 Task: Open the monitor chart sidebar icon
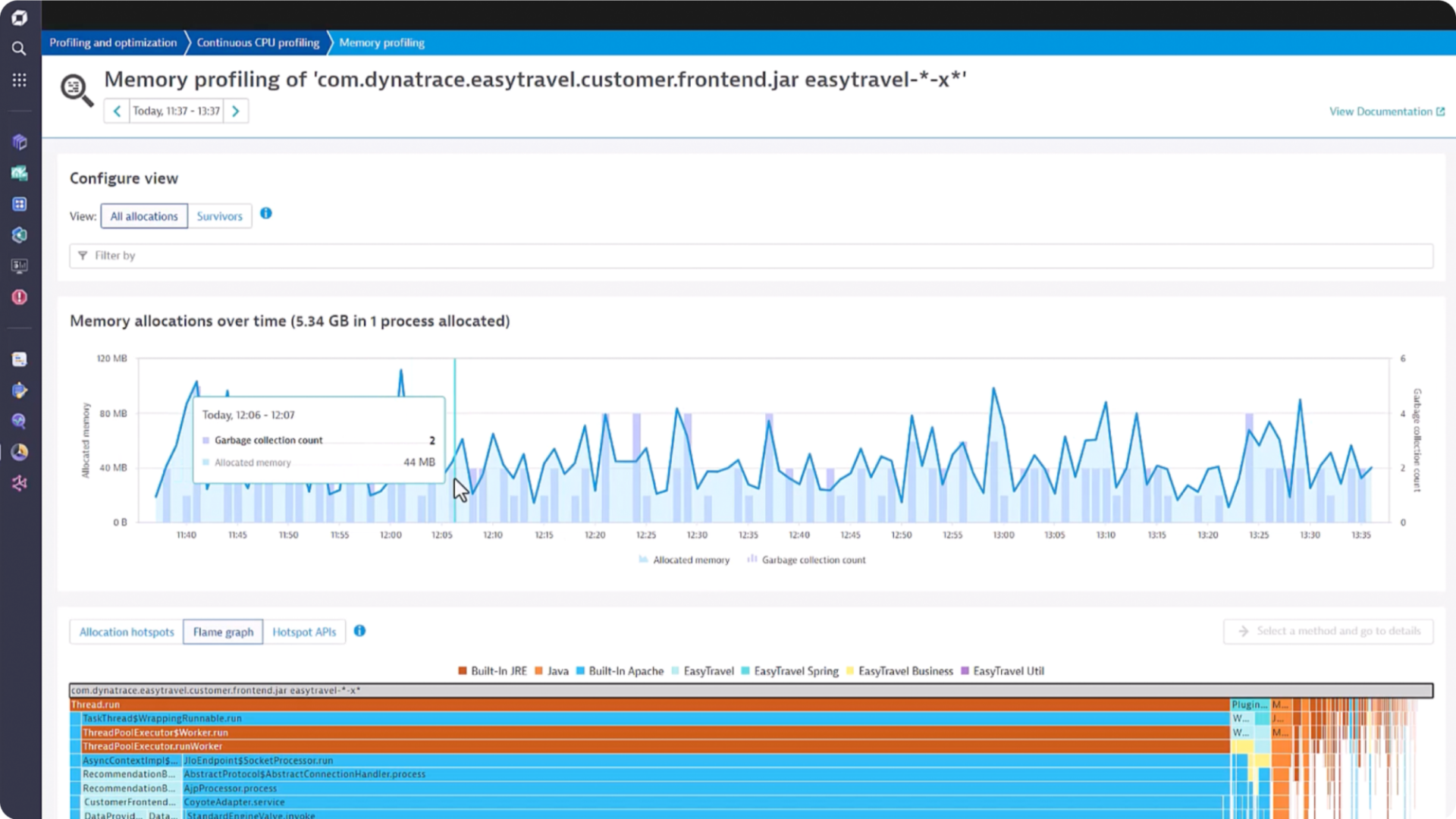20,266
